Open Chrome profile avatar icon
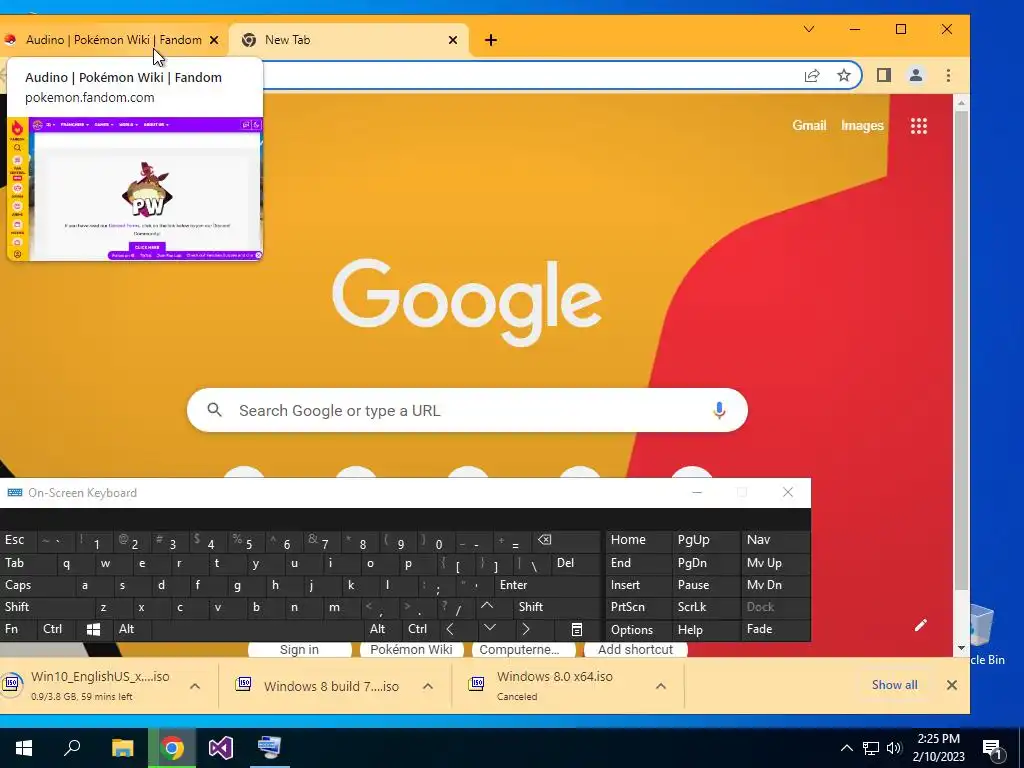 pos(916,76)
